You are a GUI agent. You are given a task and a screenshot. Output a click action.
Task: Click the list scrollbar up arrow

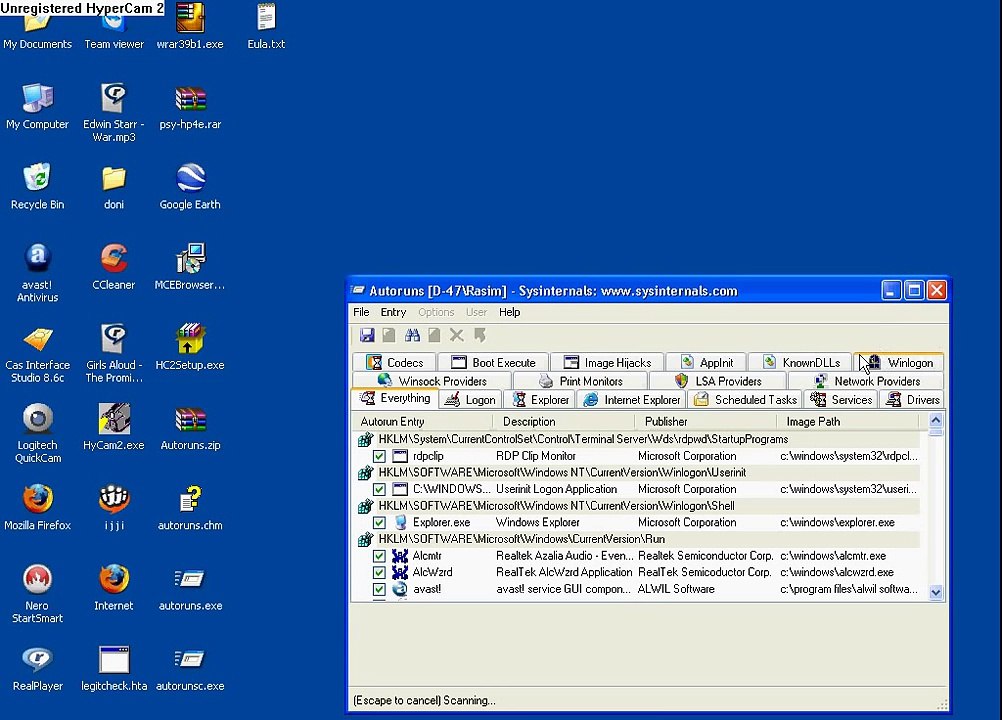(936, 420)
